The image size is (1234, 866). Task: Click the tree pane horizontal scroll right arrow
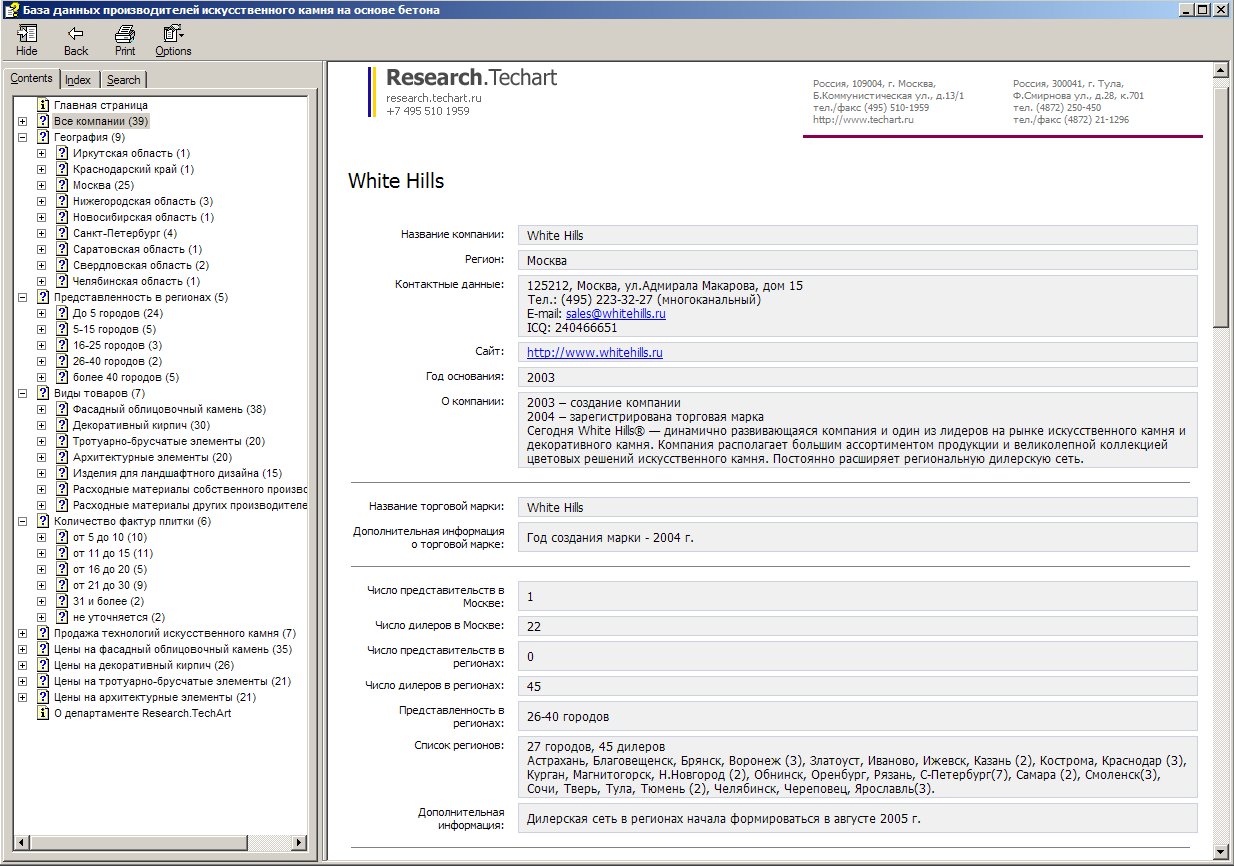click(x=298, y=843)
